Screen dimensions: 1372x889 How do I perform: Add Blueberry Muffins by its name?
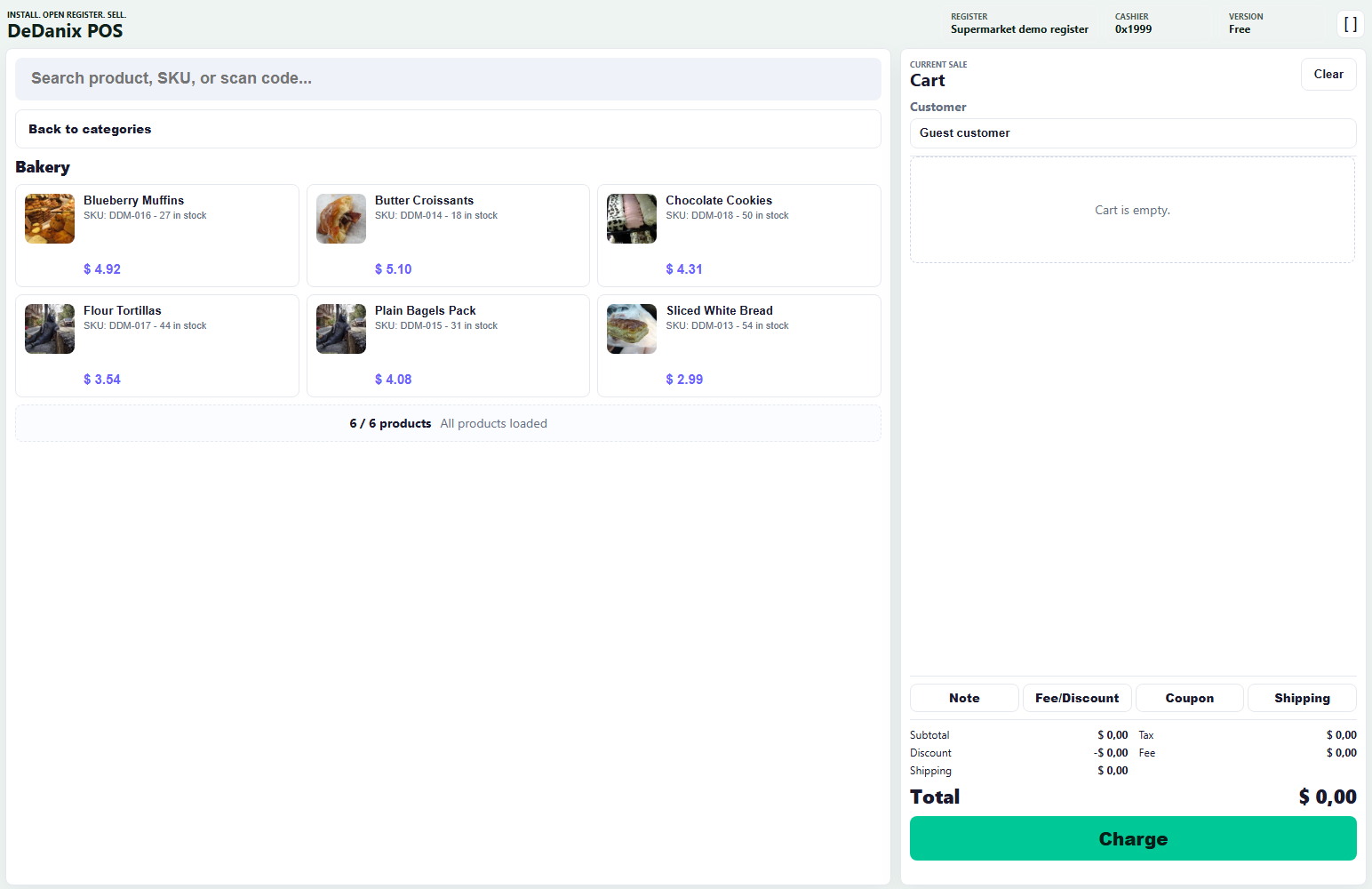[133, 200]
